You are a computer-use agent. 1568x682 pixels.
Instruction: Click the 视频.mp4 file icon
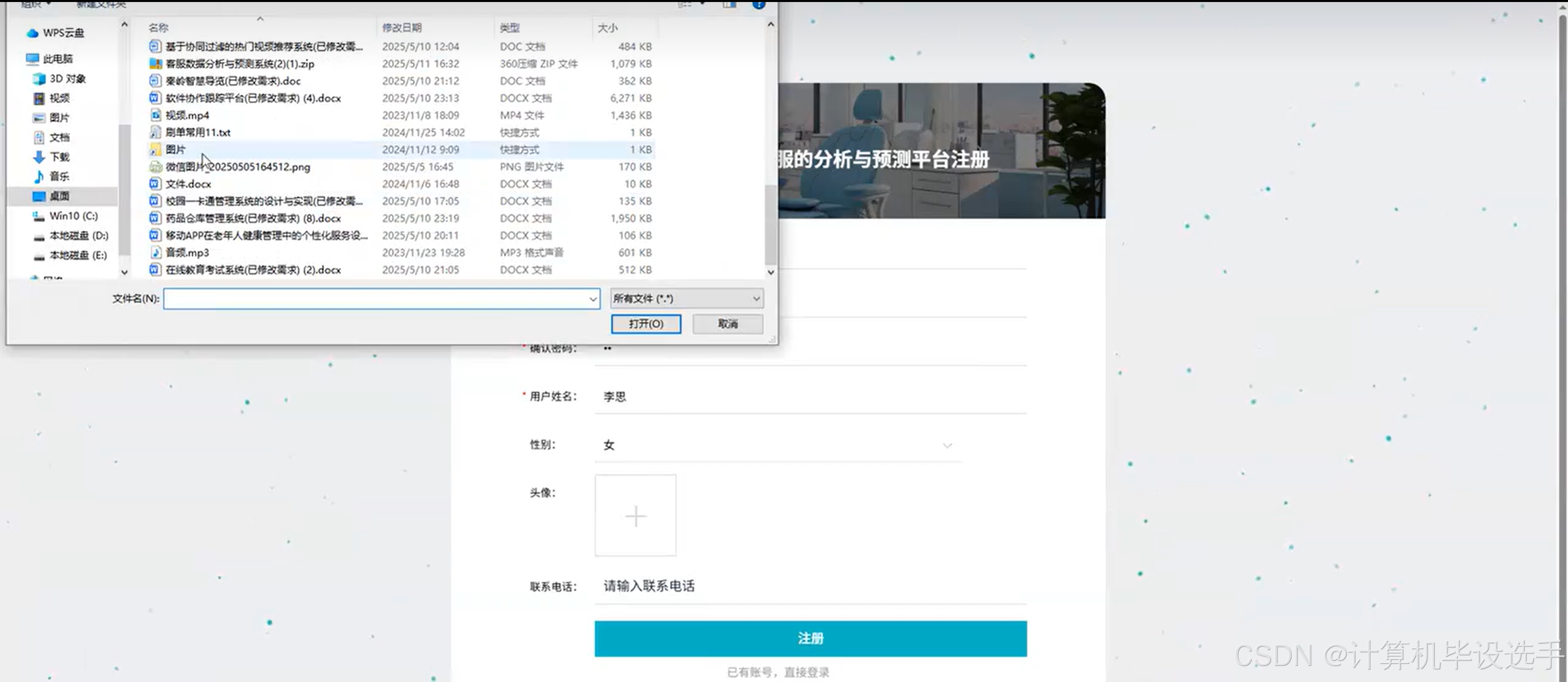click(155, 115)
